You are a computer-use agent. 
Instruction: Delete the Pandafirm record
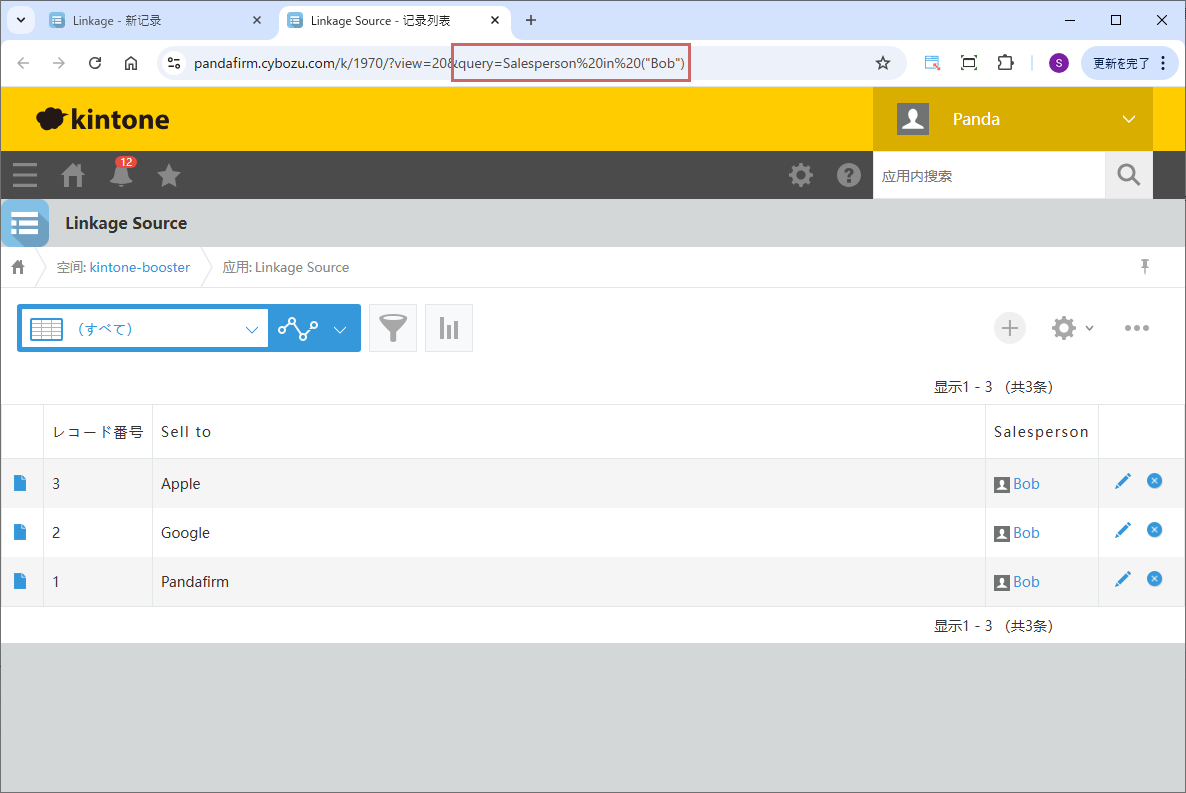tap(1154, 579)
